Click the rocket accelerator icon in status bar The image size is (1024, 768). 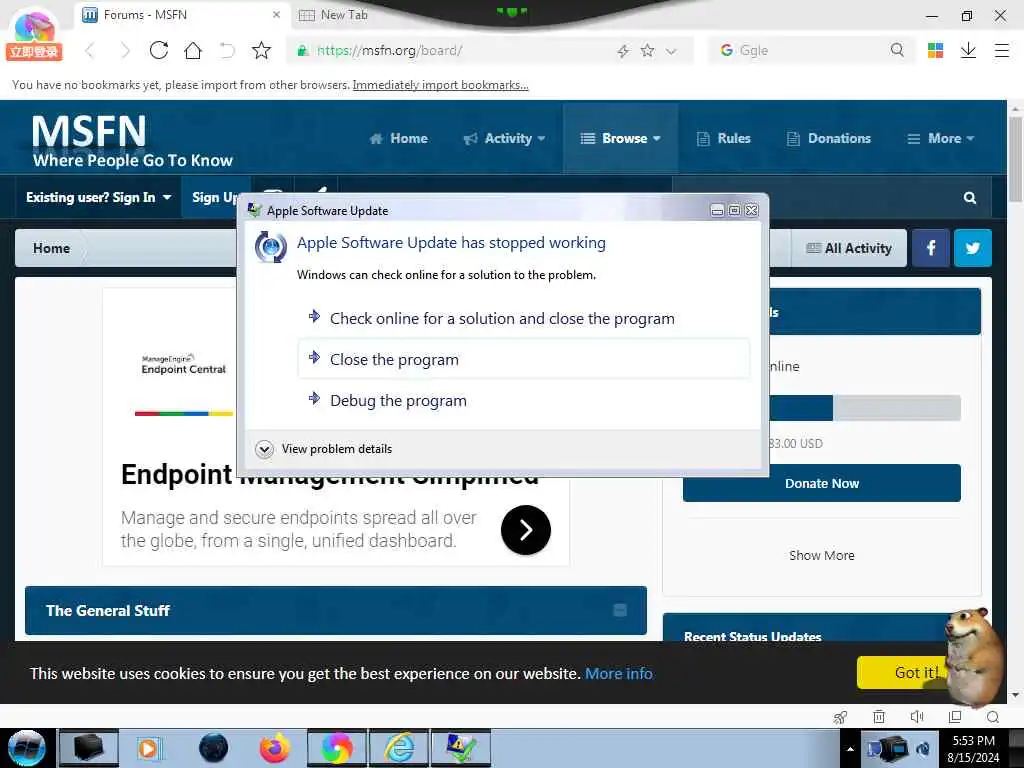pos(840,717)
